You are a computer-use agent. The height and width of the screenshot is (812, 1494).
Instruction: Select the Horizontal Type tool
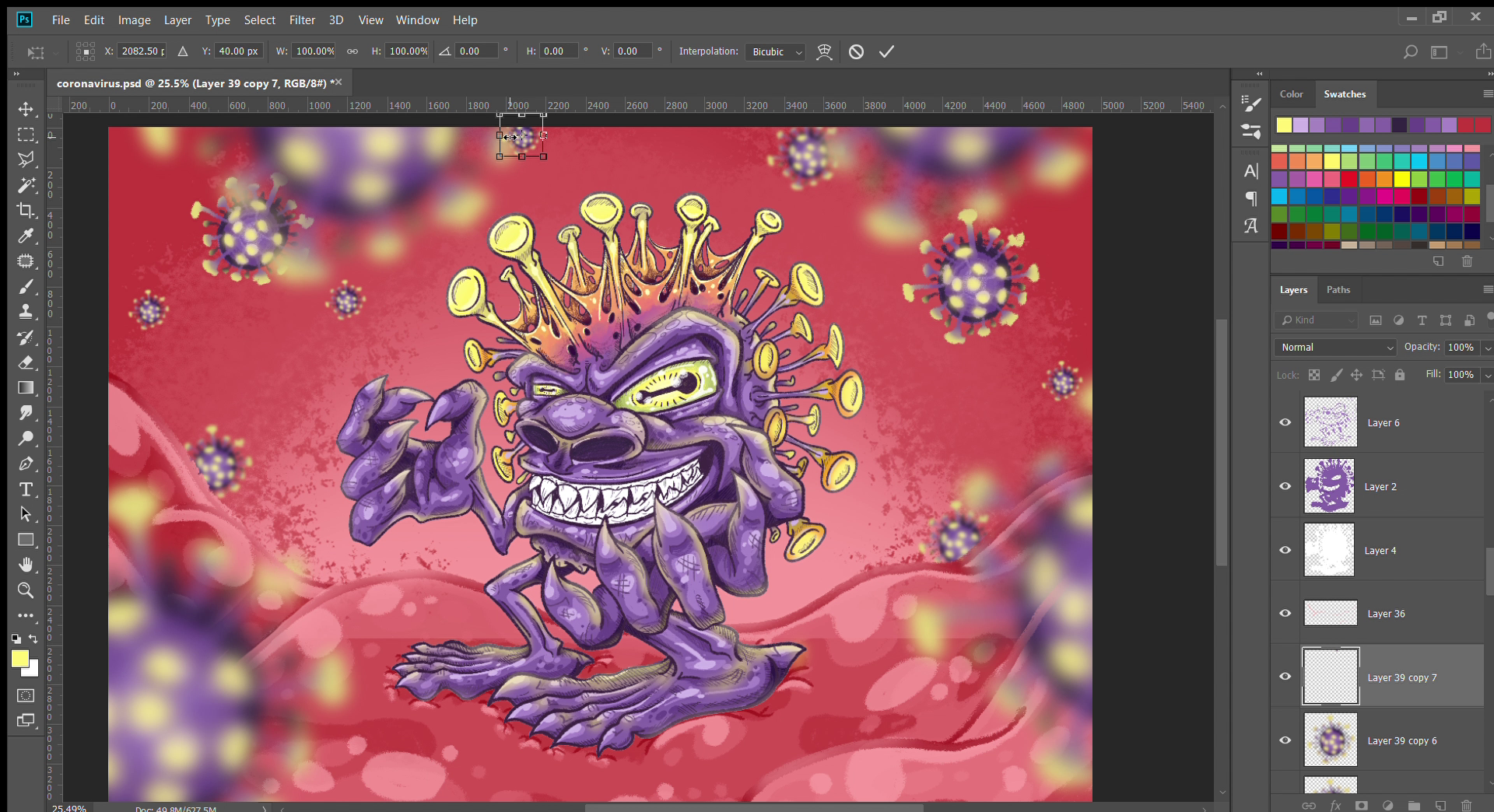26,489
